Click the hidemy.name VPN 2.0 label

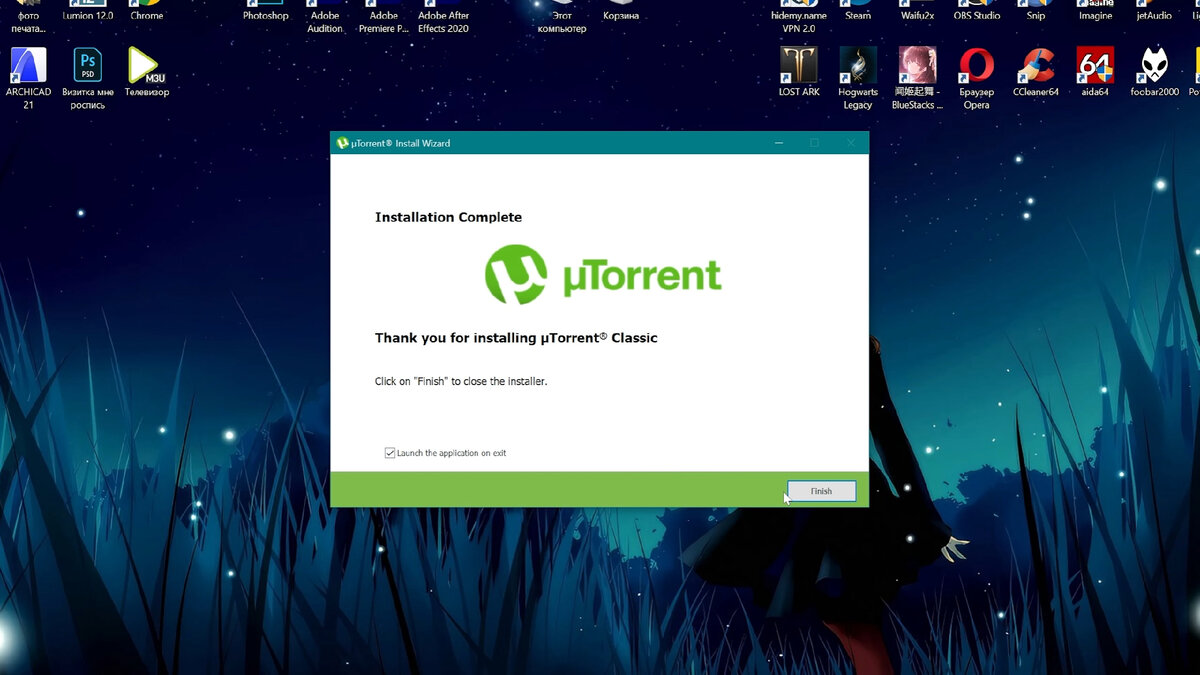pos(799,22)
